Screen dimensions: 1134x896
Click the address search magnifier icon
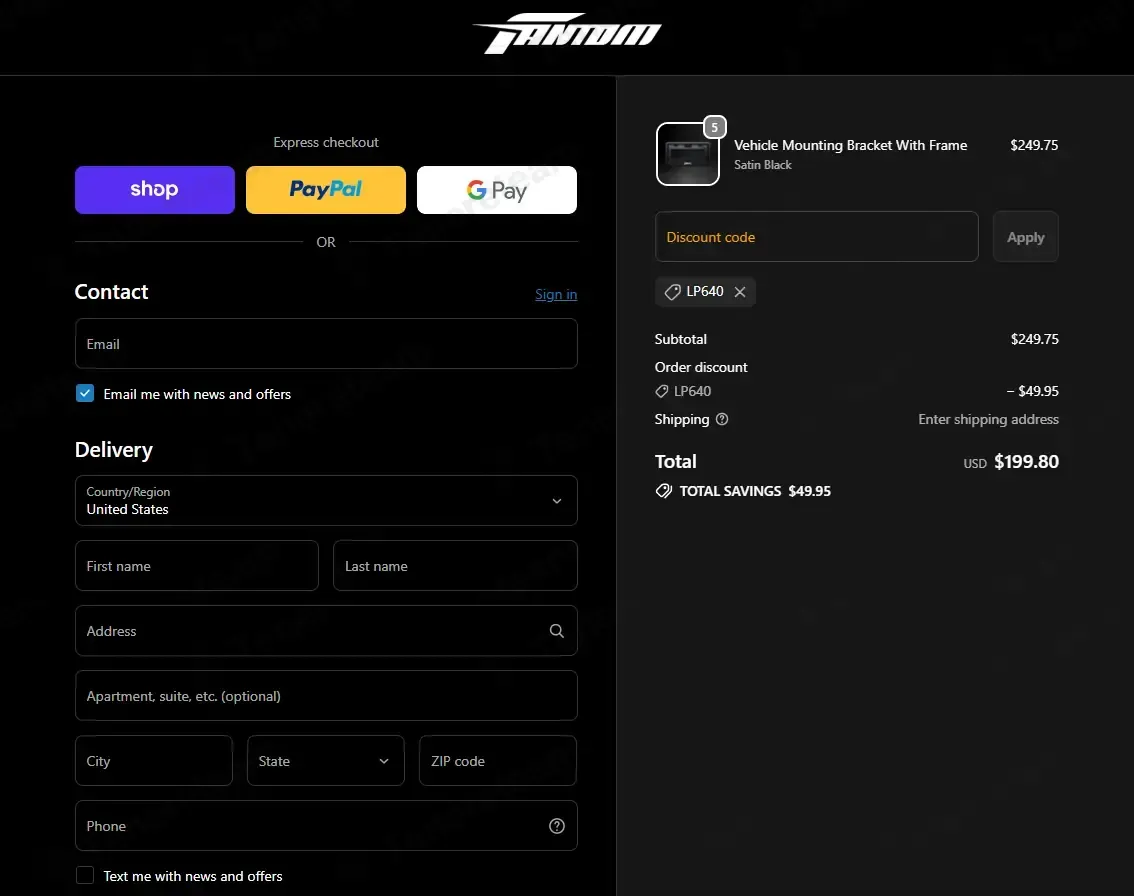[x=556, y=631]
